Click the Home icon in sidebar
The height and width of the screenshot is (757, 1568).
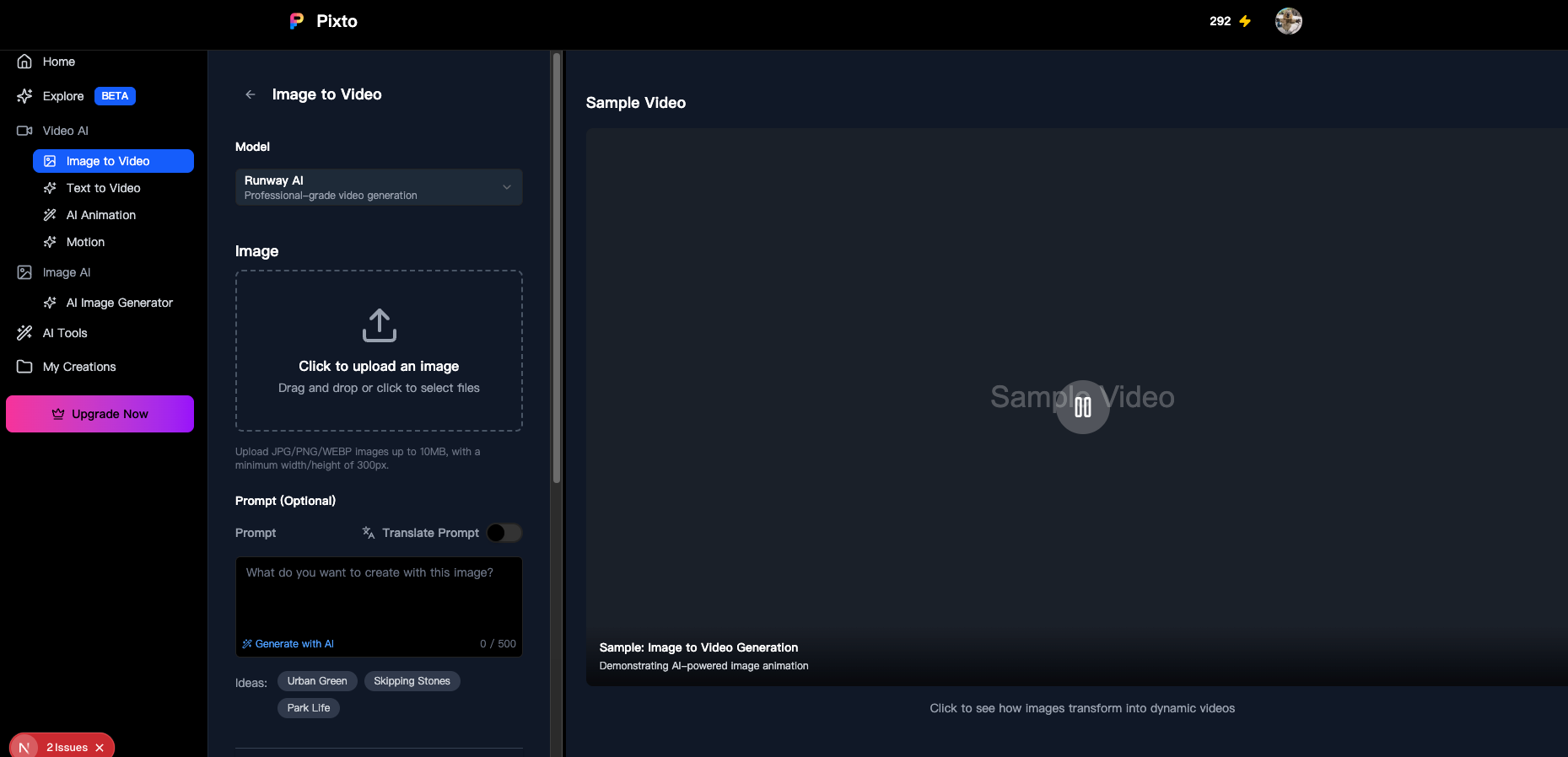point(24,62)
